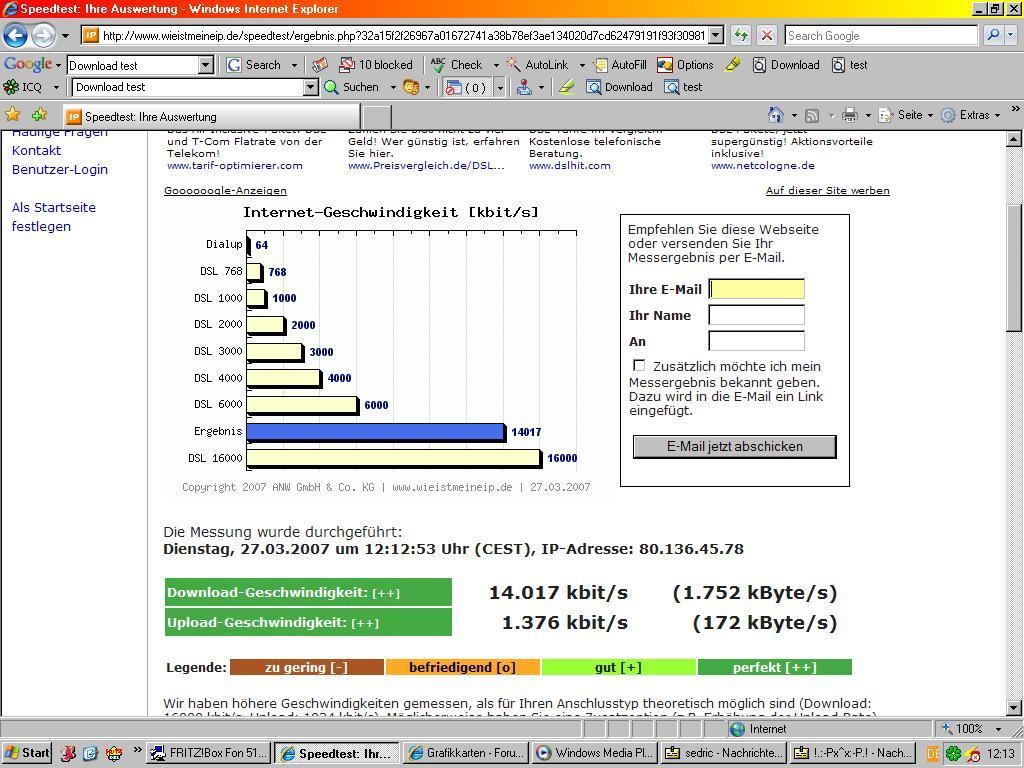1024x768 pixels.
Task: Open the Google toolbar logo menu
Action: (x=33, y=65)
